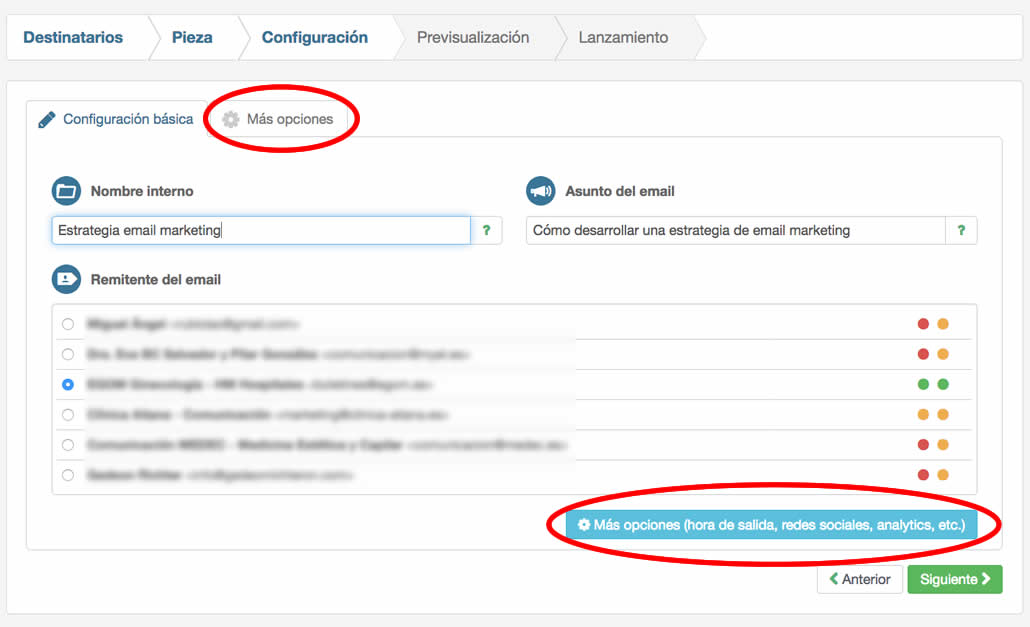Select the fourth sender radio button

(68, 412)
